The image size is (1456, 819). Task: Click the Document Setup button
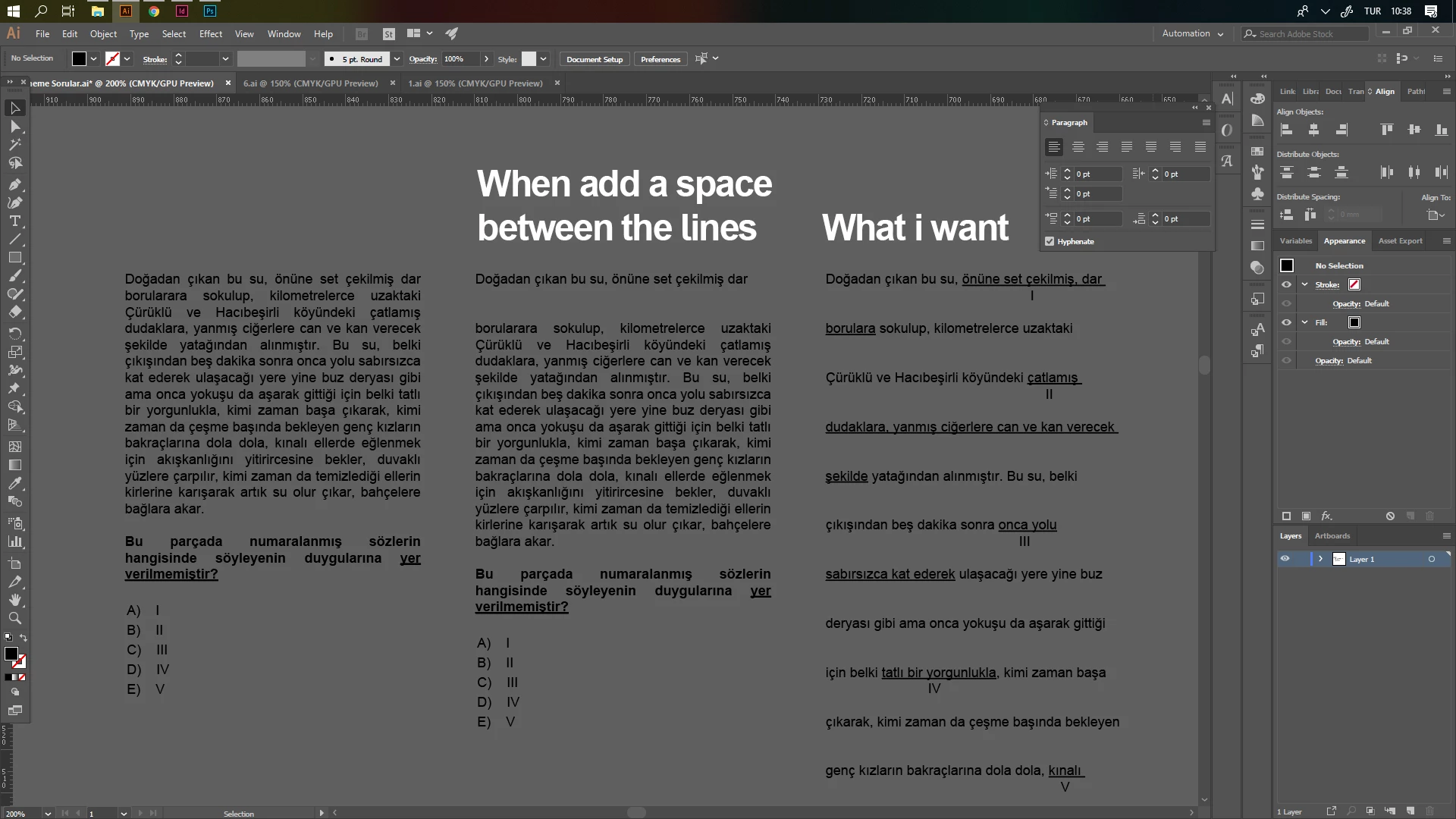click(594, 59)
